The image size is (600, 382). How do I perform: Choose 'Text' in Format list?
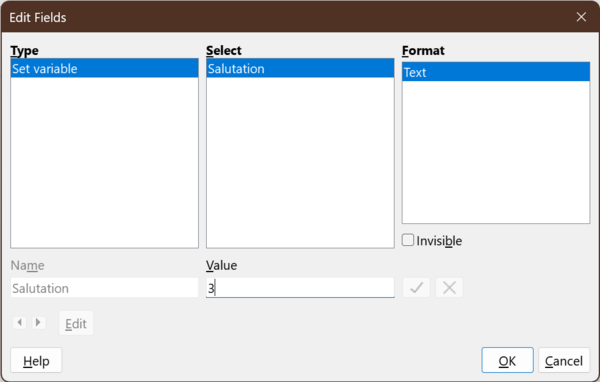(x=496, y=72)
